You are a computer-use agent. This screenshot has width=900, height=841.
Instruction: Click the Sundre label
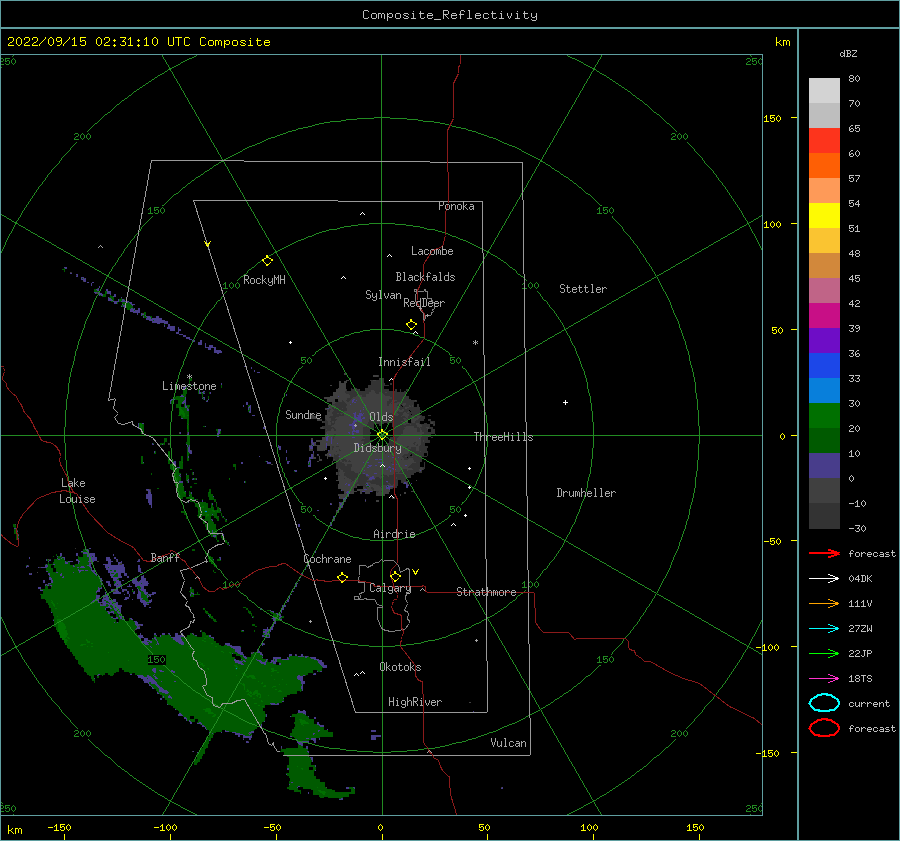[x=303, y=415]
